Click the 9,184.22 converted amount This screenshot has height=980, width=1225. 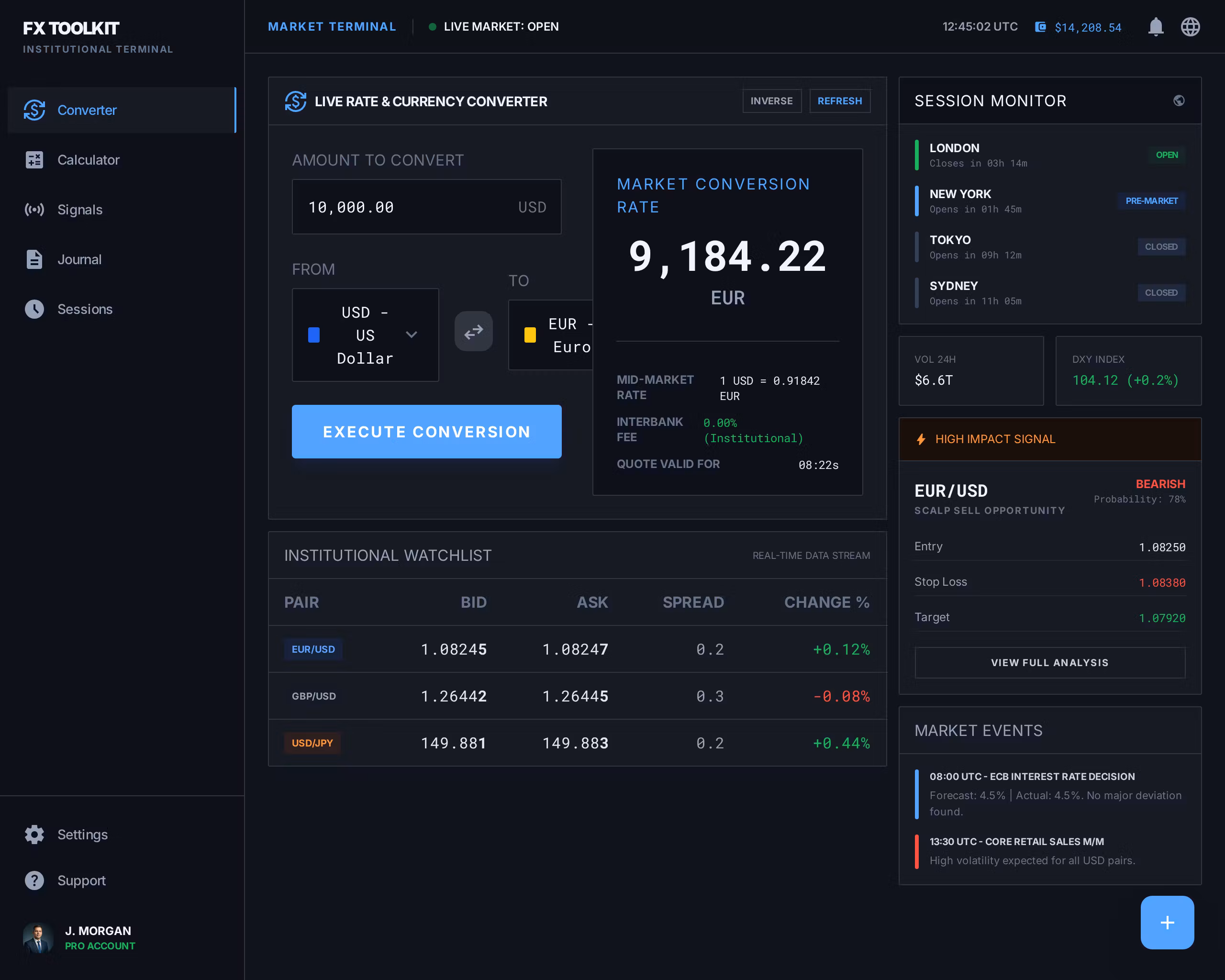tap(727, 257)
